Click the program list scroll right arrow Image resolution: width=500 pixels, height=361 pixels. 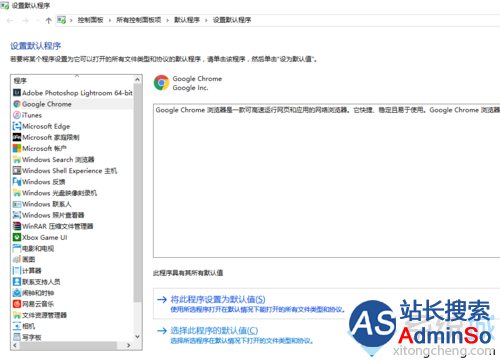(129, 345)
